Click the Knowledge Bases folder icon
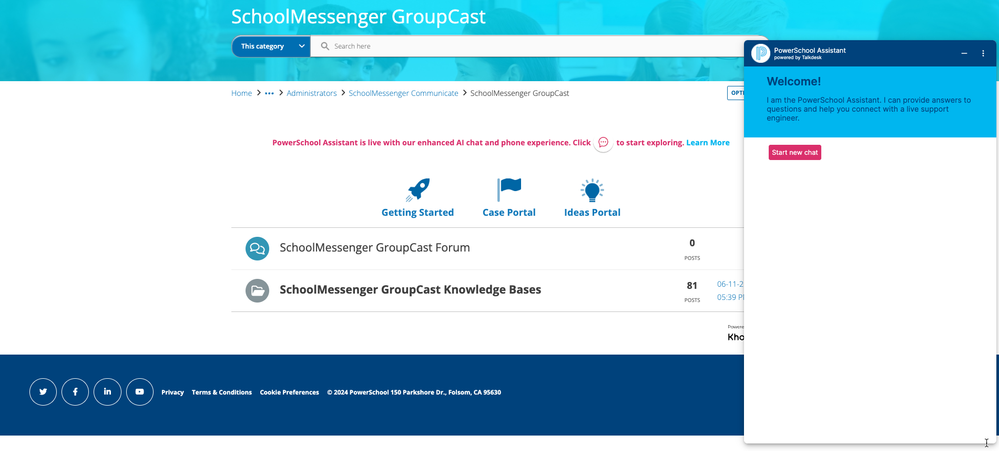Image resolution: width=999 pixels, height=451 pixels. [x=257, y=290]
